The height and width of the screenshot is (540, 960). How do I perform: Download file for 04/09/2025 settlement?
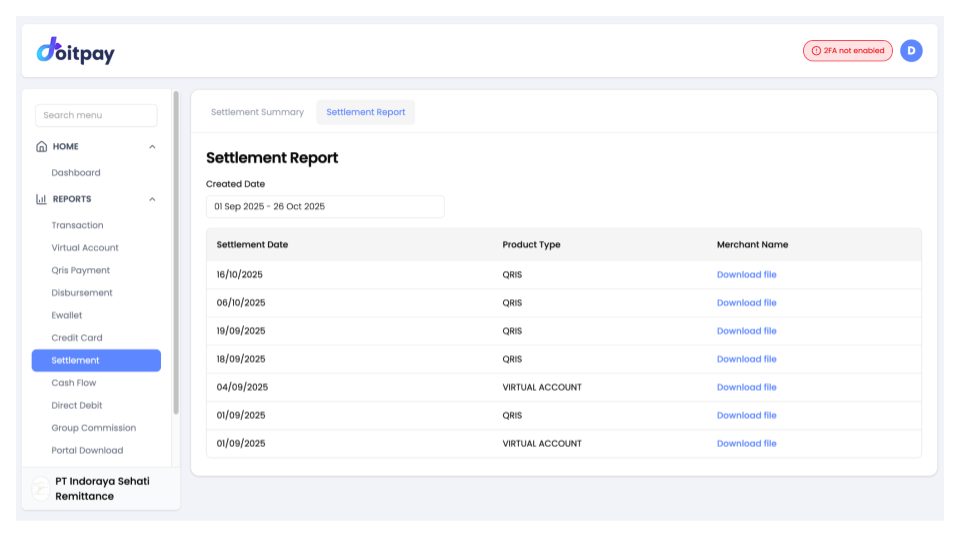746,388
